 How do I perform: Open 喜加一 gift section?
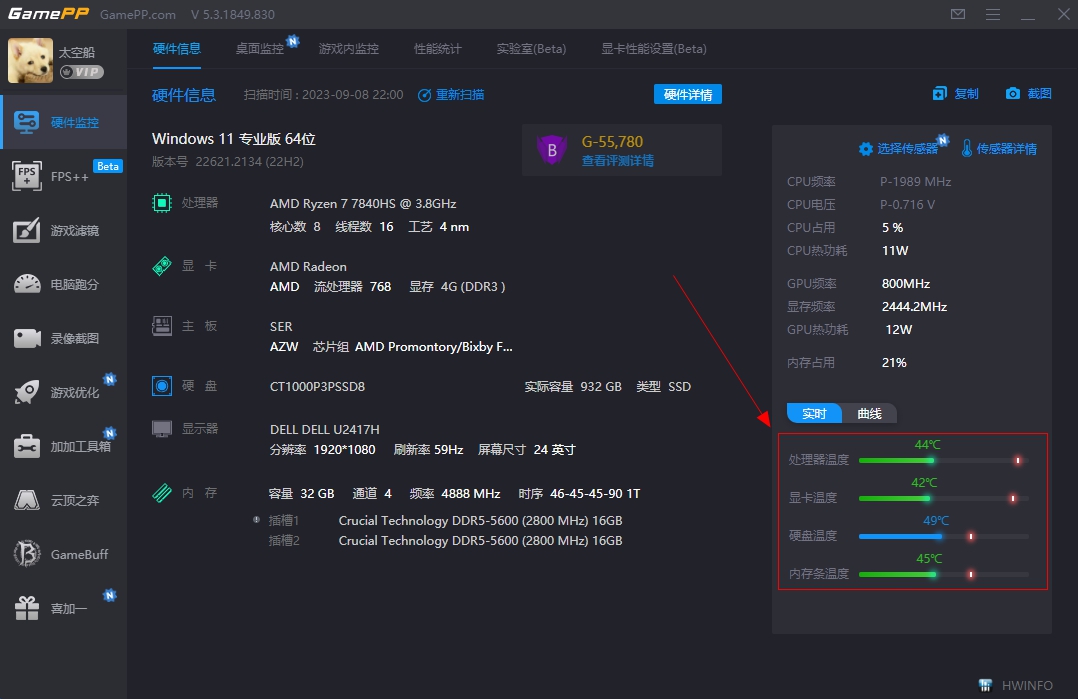pos(63,608)
